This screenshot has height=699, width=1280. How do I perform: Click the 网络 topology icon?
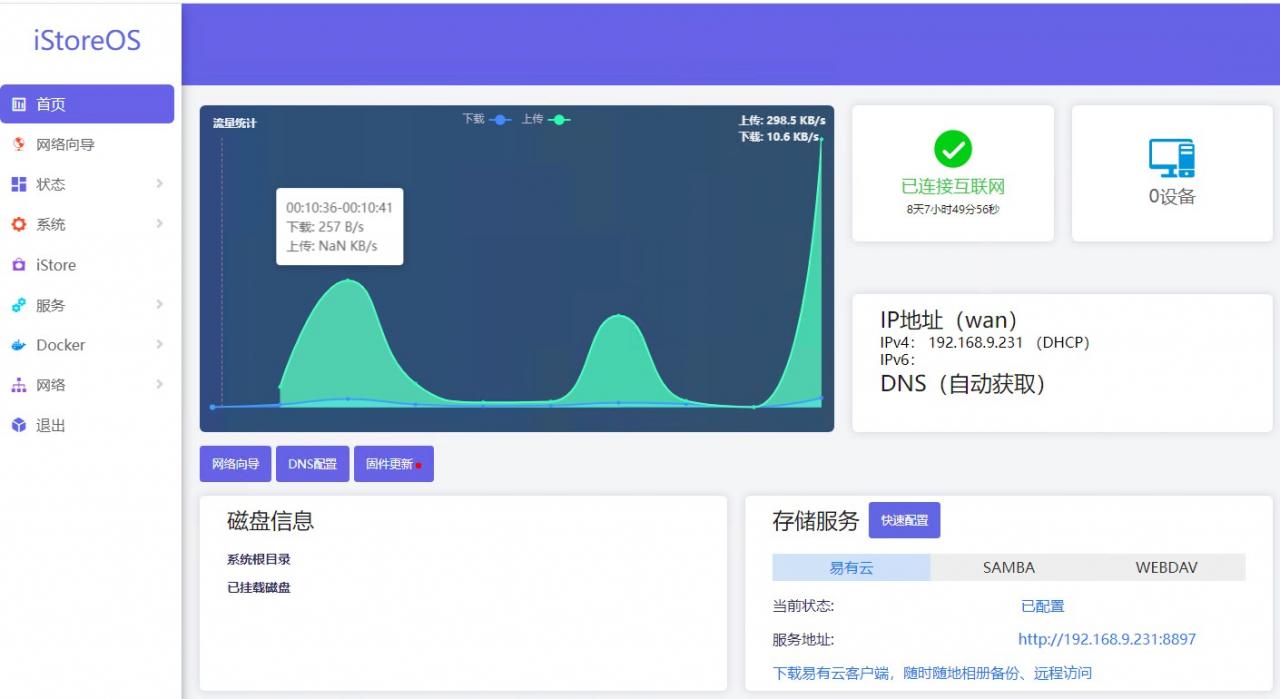[x=18, y=385]
